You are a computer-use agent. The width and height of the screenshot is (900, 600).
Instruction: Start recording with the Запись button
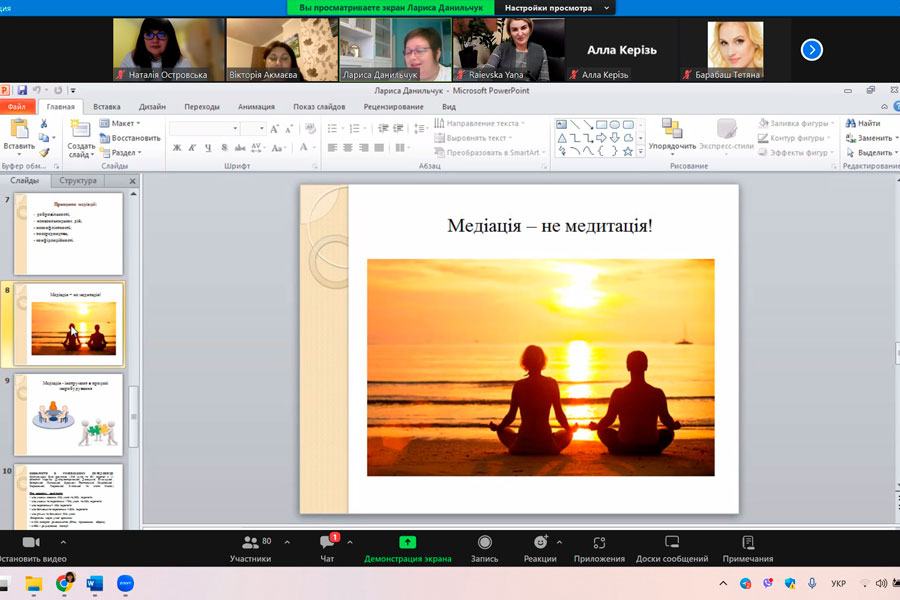coord(484,543)
